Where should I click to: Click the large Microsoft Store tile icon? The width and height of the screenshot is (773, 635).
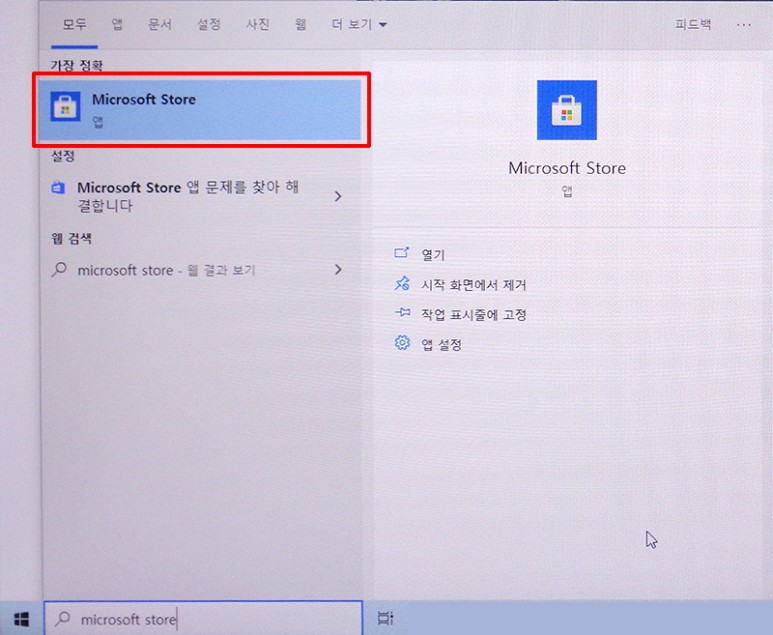pyautogui.click(x=566, y=110)
